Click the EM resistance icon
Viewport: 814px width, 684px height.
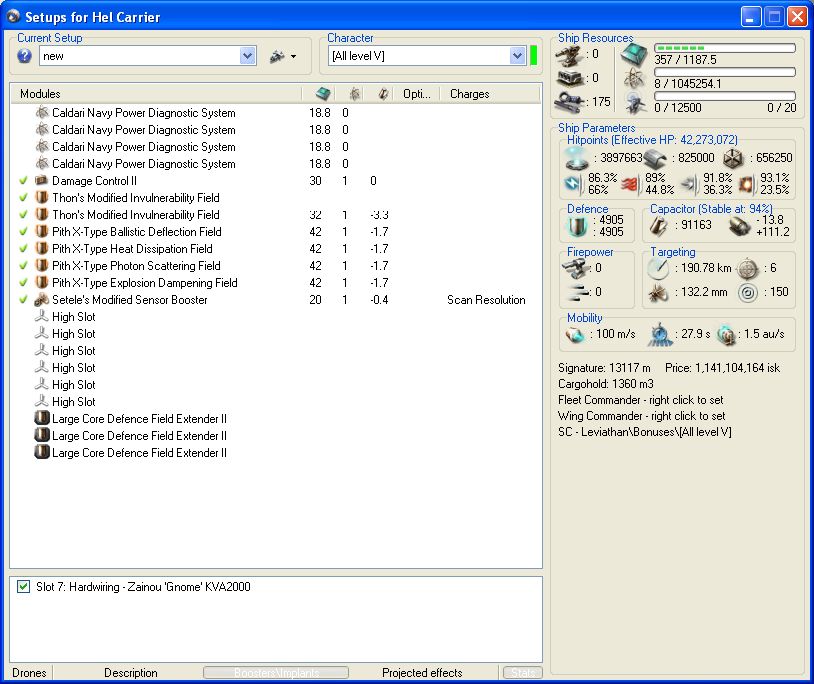coord(573,184)
